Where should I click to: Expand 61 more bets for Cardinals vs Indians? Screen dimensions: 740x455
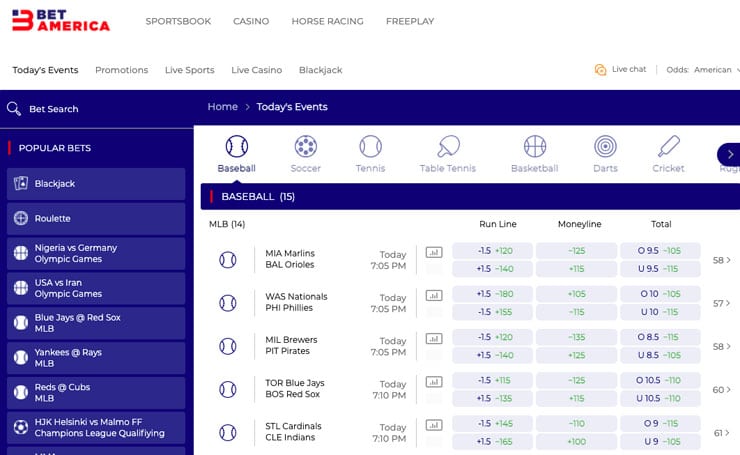[722, 433]
